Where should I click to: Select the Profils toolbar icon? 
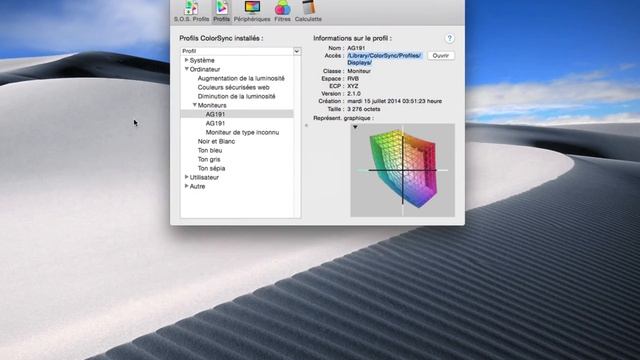(221, 11)
